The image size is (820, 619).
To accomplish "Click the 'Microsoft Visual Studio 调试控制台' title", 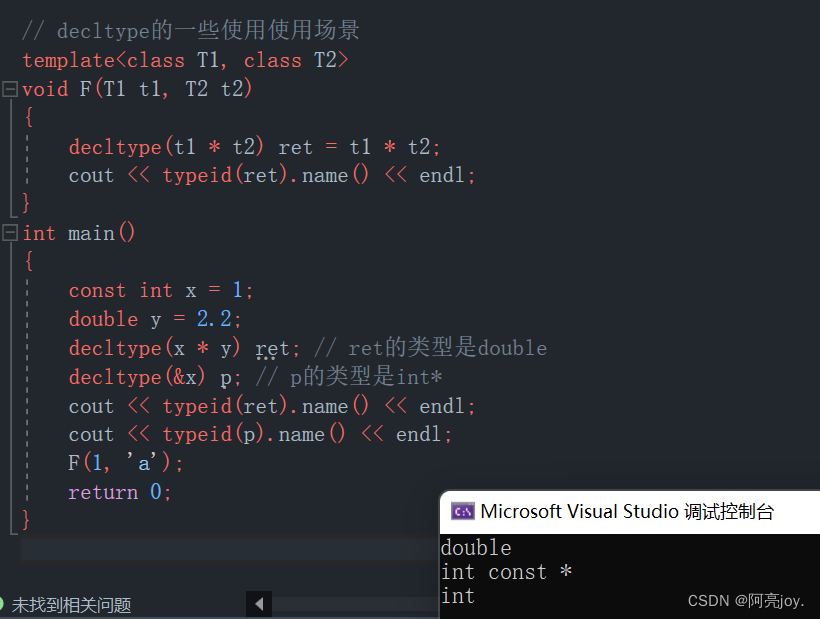I will [x=627, y=511].
